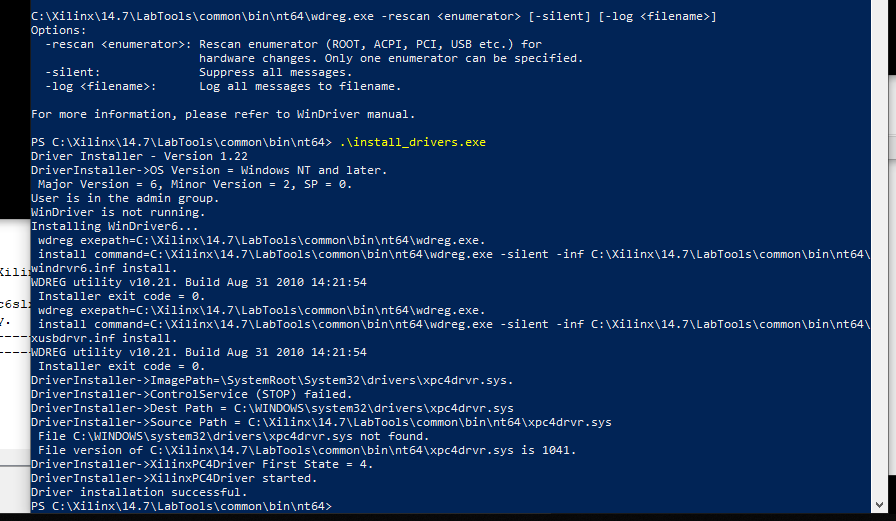Click the 'Major Version = 6' output line

195,184
